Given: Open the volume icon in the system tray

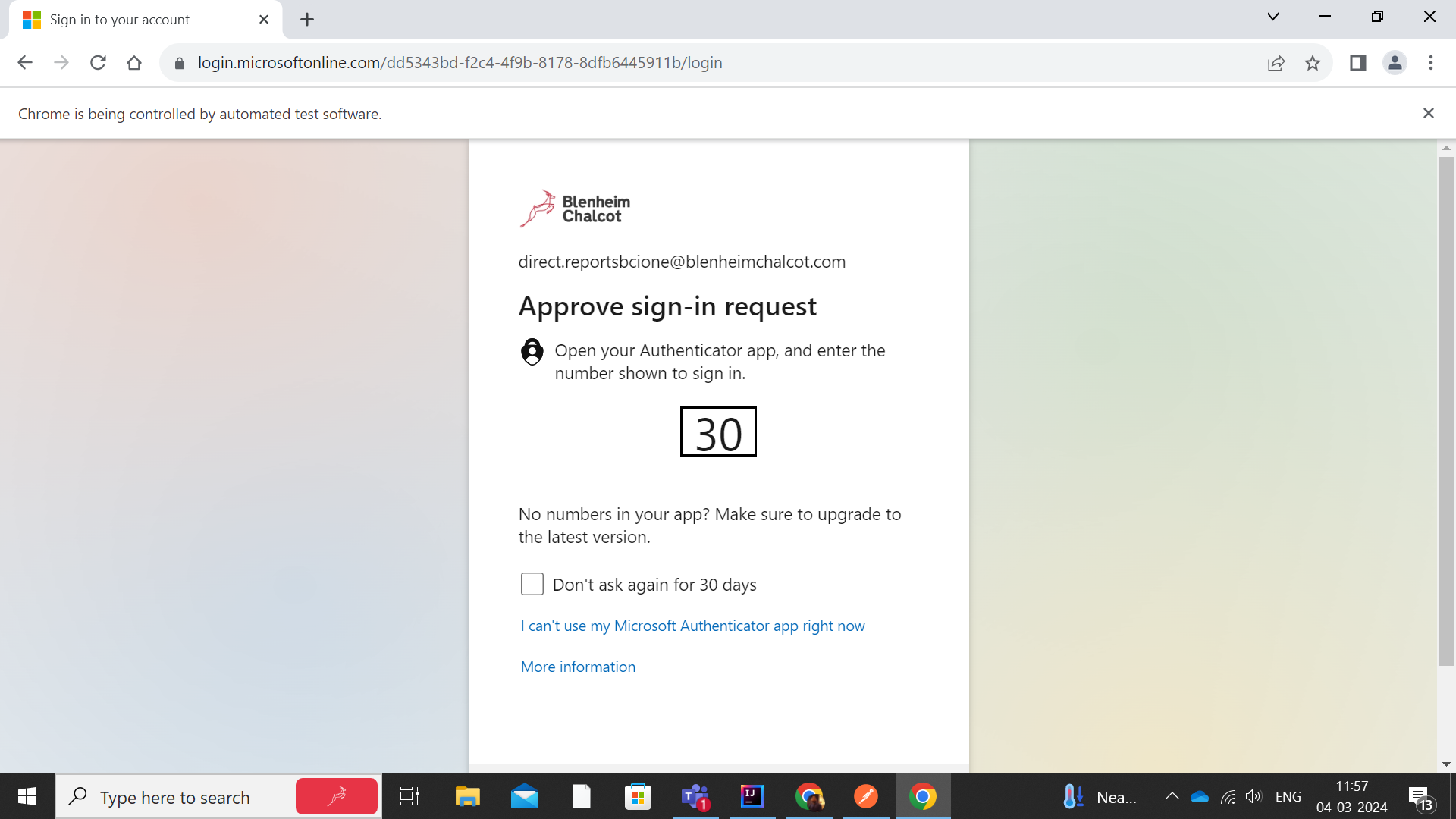Looking at the screenshot, I should pyautogui.click(x=1253, y=796).
